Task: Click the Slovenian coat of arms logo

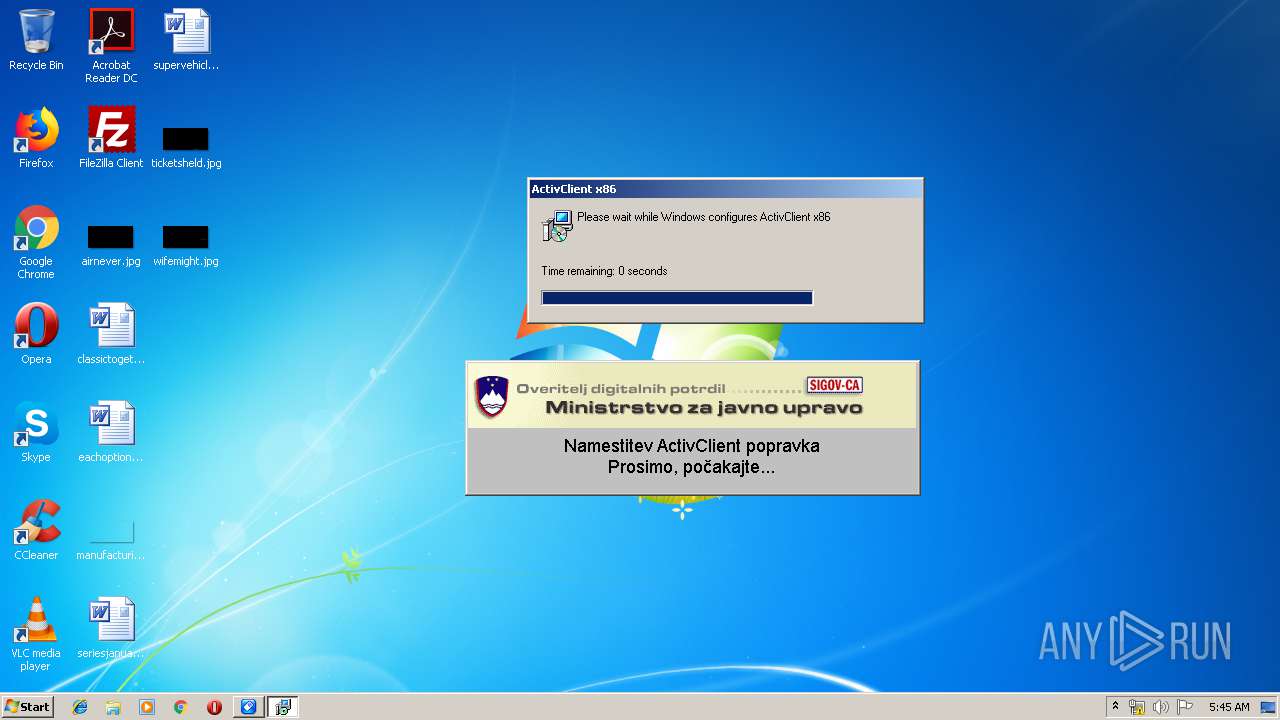Action: pyautogui.click(x=492, y=397)
